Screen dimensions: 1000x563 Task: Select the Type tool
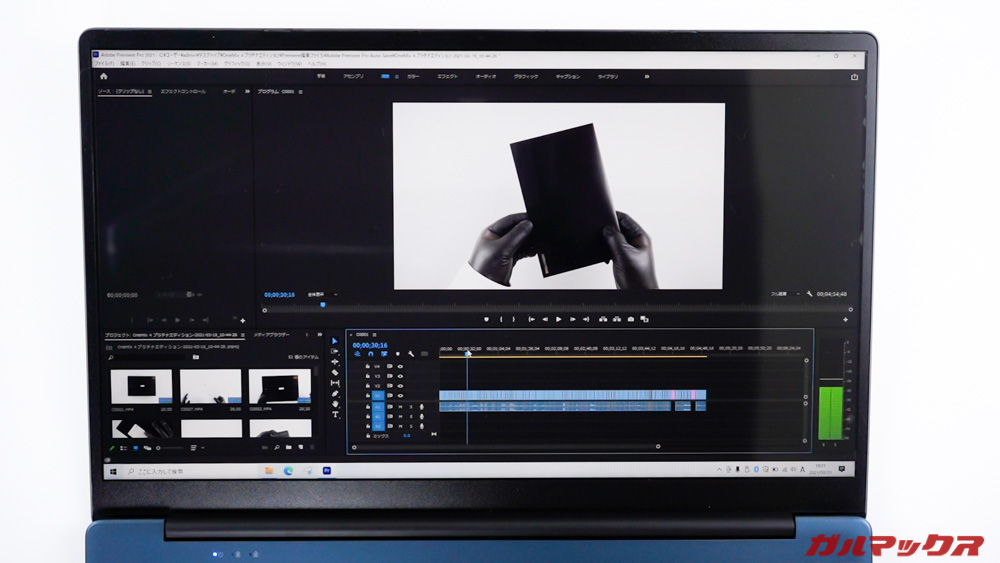click(335, 414)
